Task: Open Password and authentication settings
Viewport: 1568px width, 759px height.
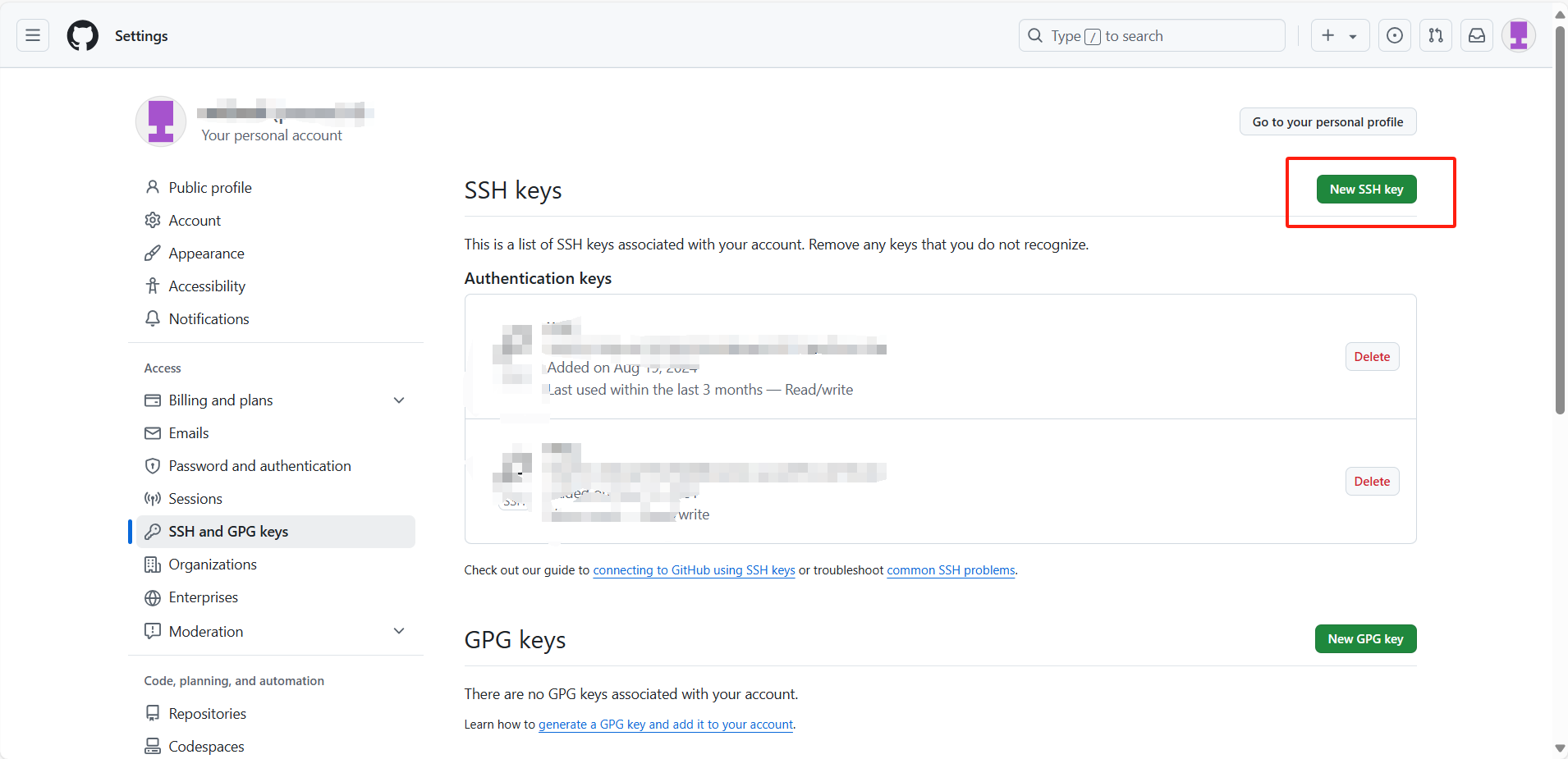Action: pos(259,466)
